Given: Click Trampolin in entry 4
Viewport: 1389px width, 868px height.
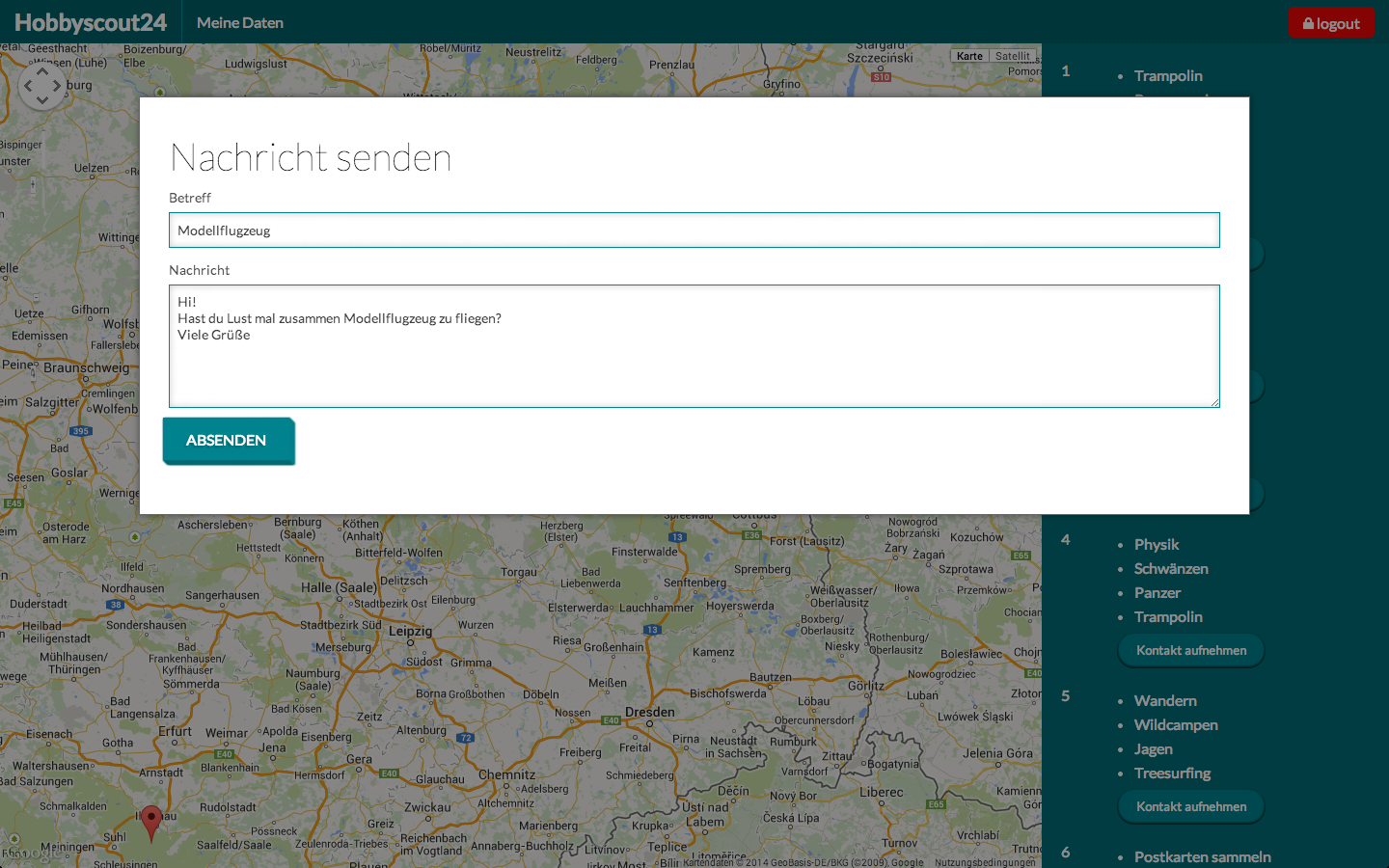Looking at the screenshot, I should 1168,617.
